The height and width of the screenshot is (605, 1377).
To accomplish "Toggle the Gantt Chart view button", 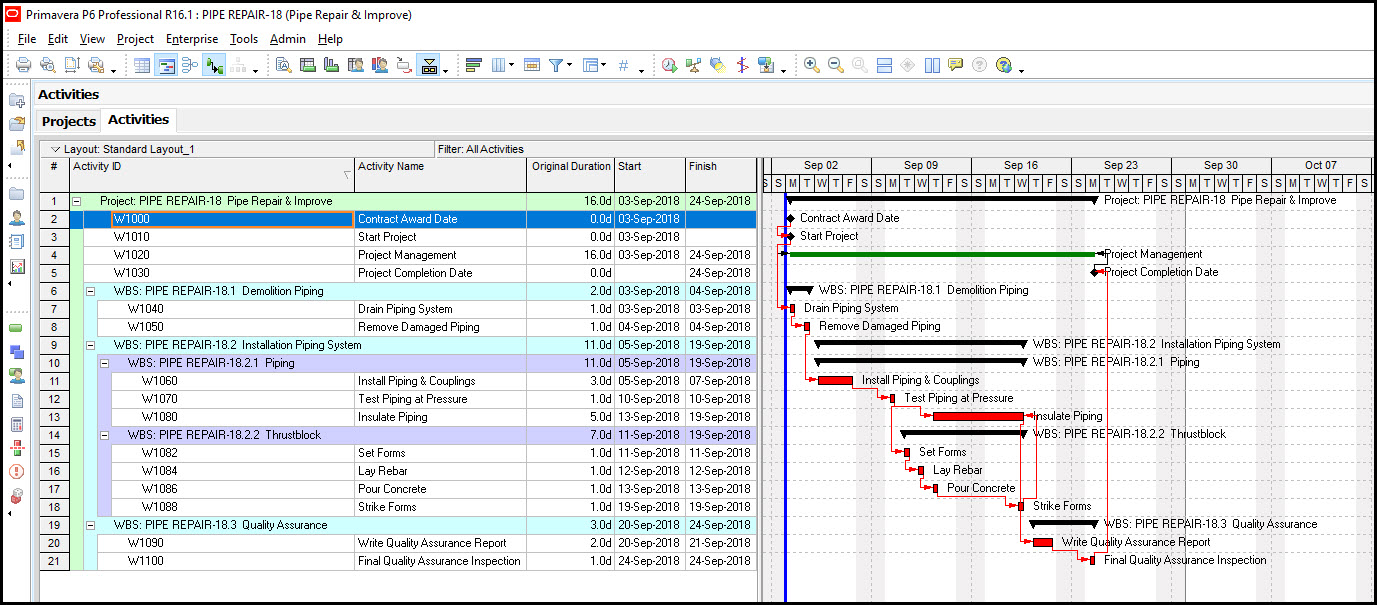I will click(x=166, y=65).
